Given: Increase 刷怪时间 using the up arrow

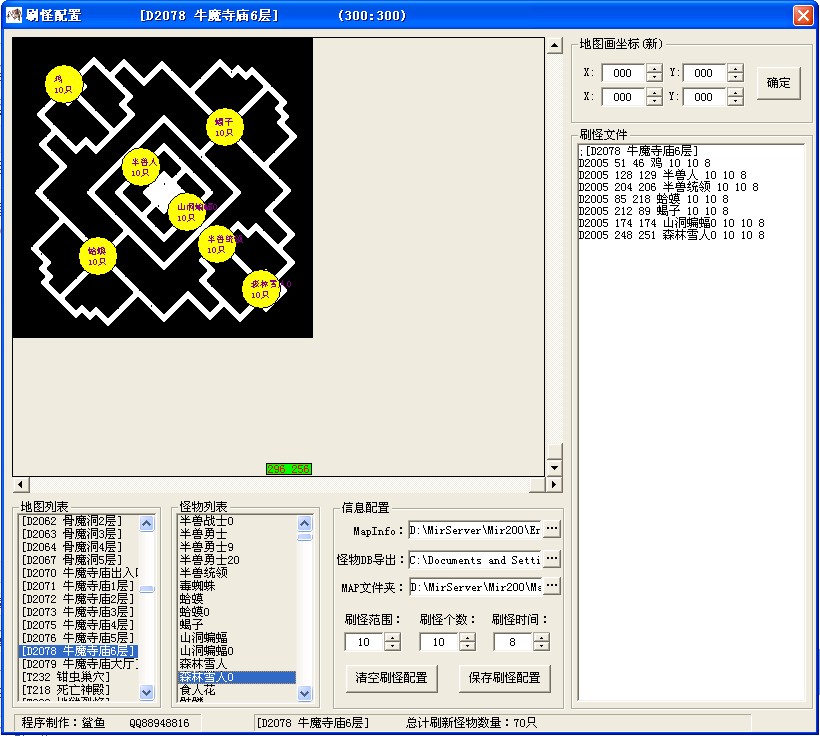Looking at the screenshot, I should tap(540, 637).
